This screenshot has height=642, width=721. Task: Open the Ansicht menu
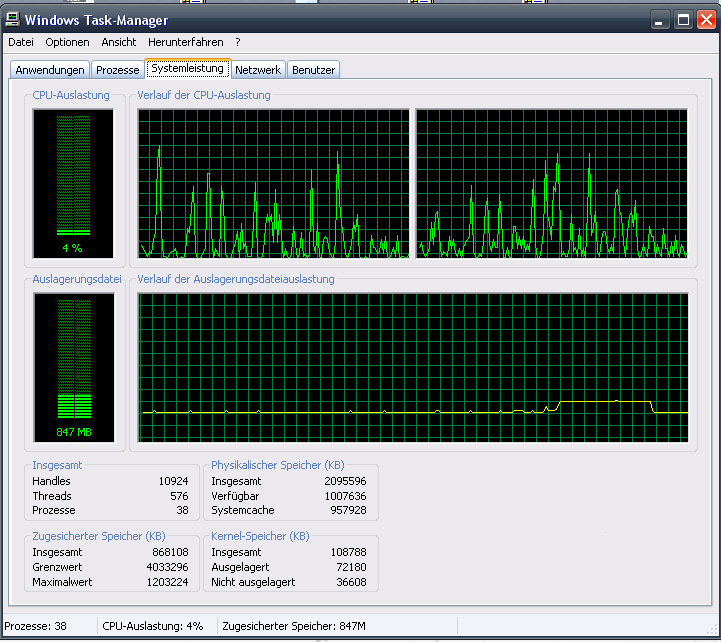coord(119,42)
